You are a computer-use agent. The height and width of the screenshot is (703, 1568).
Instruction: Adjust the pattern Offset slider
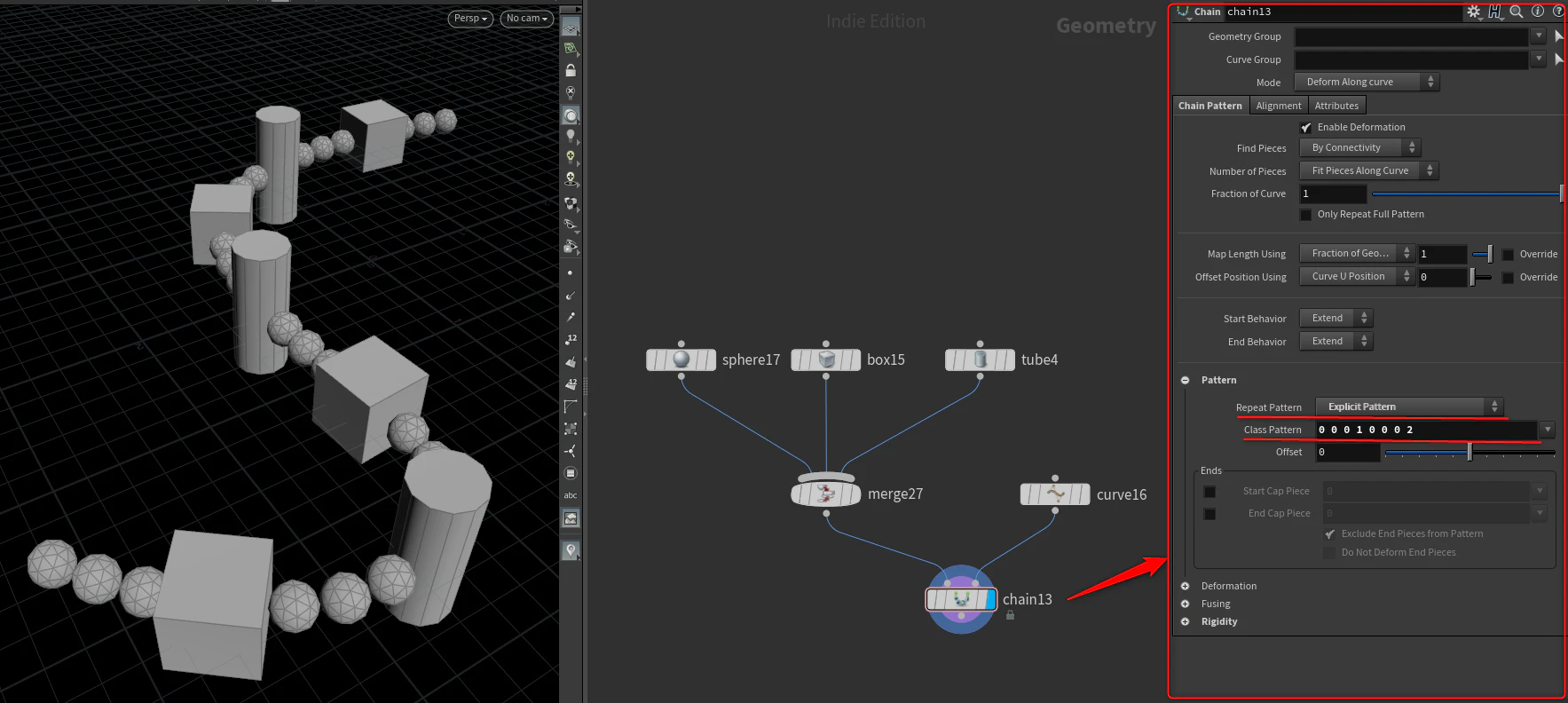coord(1470,453)
